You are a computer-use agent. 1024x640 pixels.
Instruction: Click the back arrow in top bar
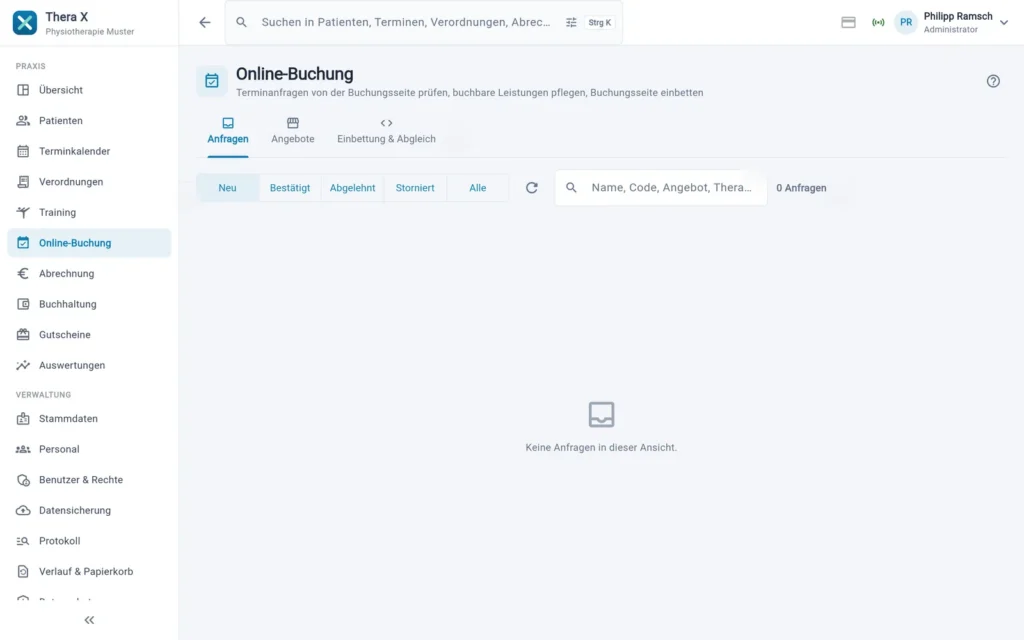tap(205, 22)
